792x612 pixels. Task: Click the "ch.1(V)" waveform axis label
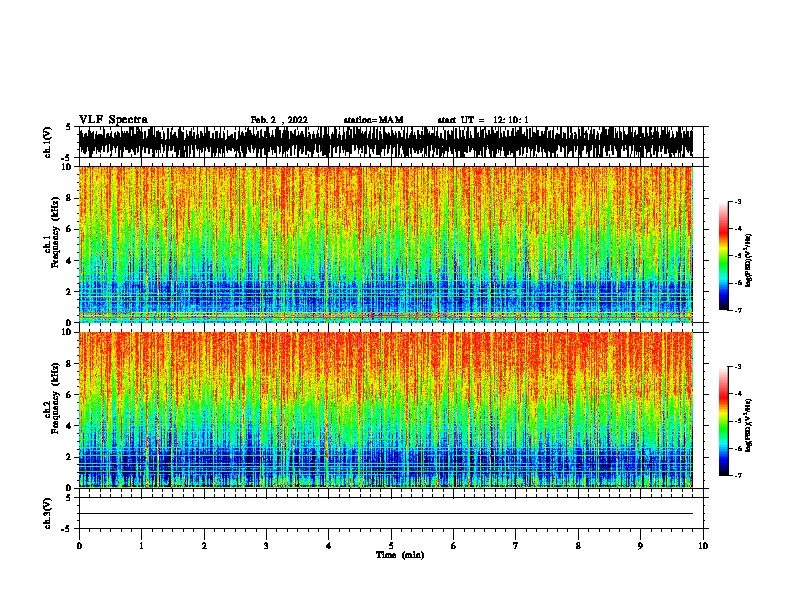click(48, 142)
